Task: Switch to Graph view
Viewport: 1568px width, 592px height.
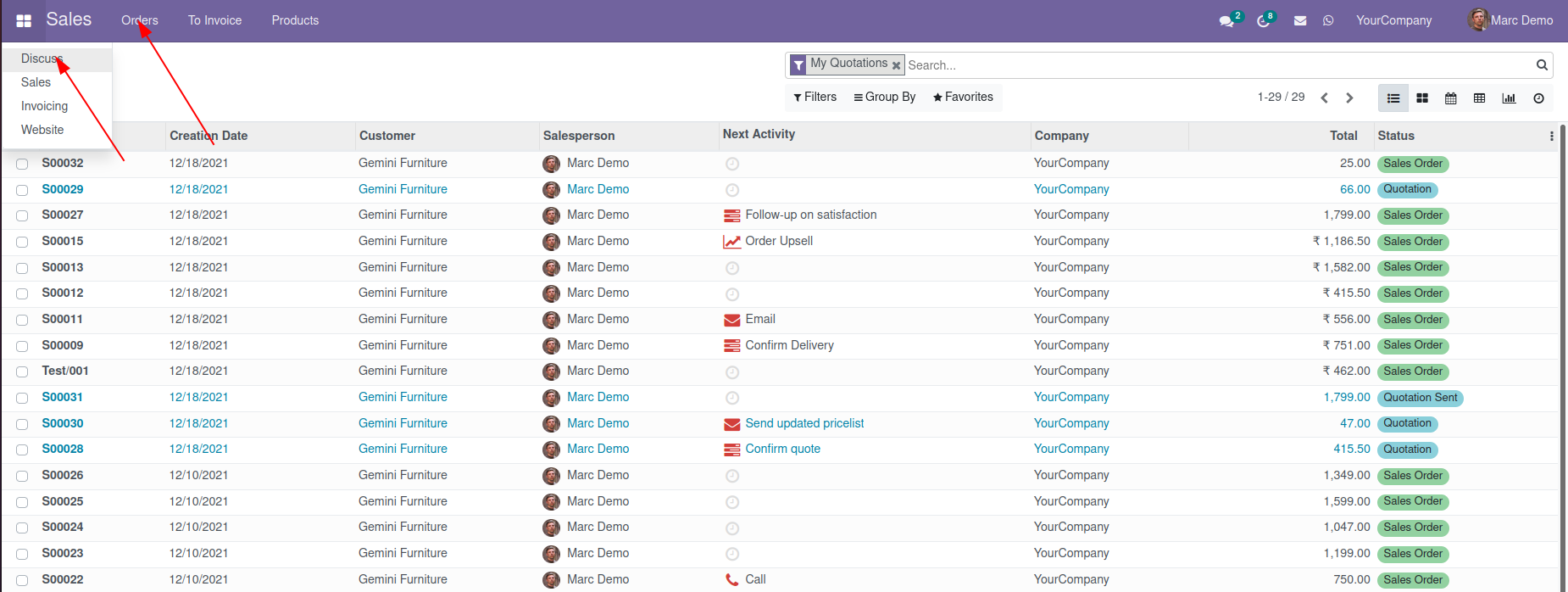Action: [1509, 98]
